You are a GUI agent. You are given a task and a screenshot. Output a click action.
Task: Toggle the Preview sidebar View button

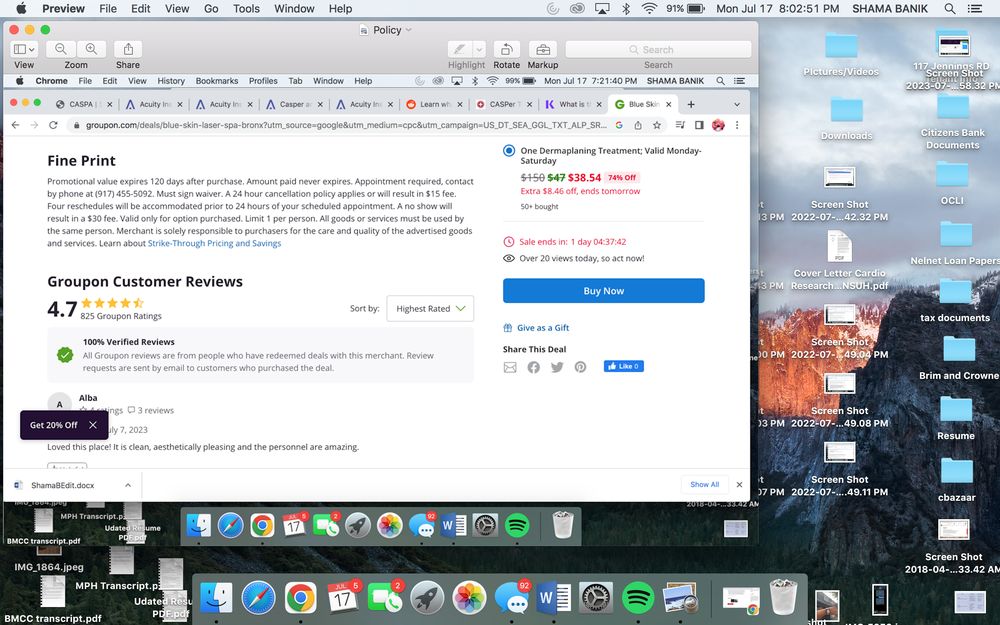(24, 49)
